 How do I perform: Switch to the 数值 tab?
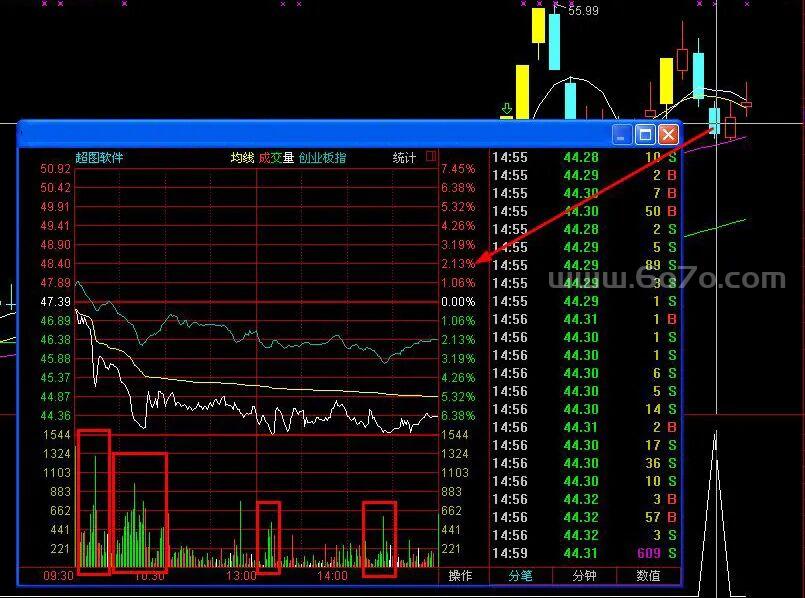click(648, 576)
